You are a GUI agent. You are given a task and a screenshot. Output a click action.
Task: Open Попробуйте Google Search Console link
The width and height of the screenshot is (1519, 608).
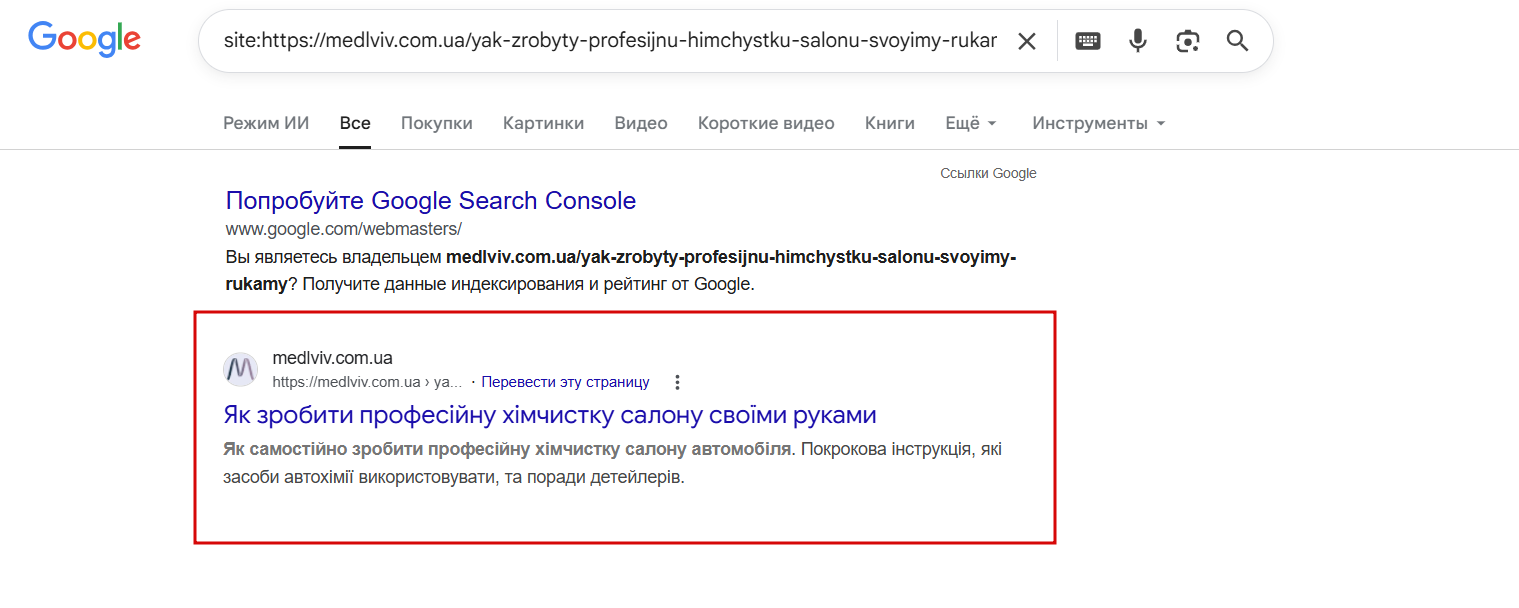tap(430, 200)
